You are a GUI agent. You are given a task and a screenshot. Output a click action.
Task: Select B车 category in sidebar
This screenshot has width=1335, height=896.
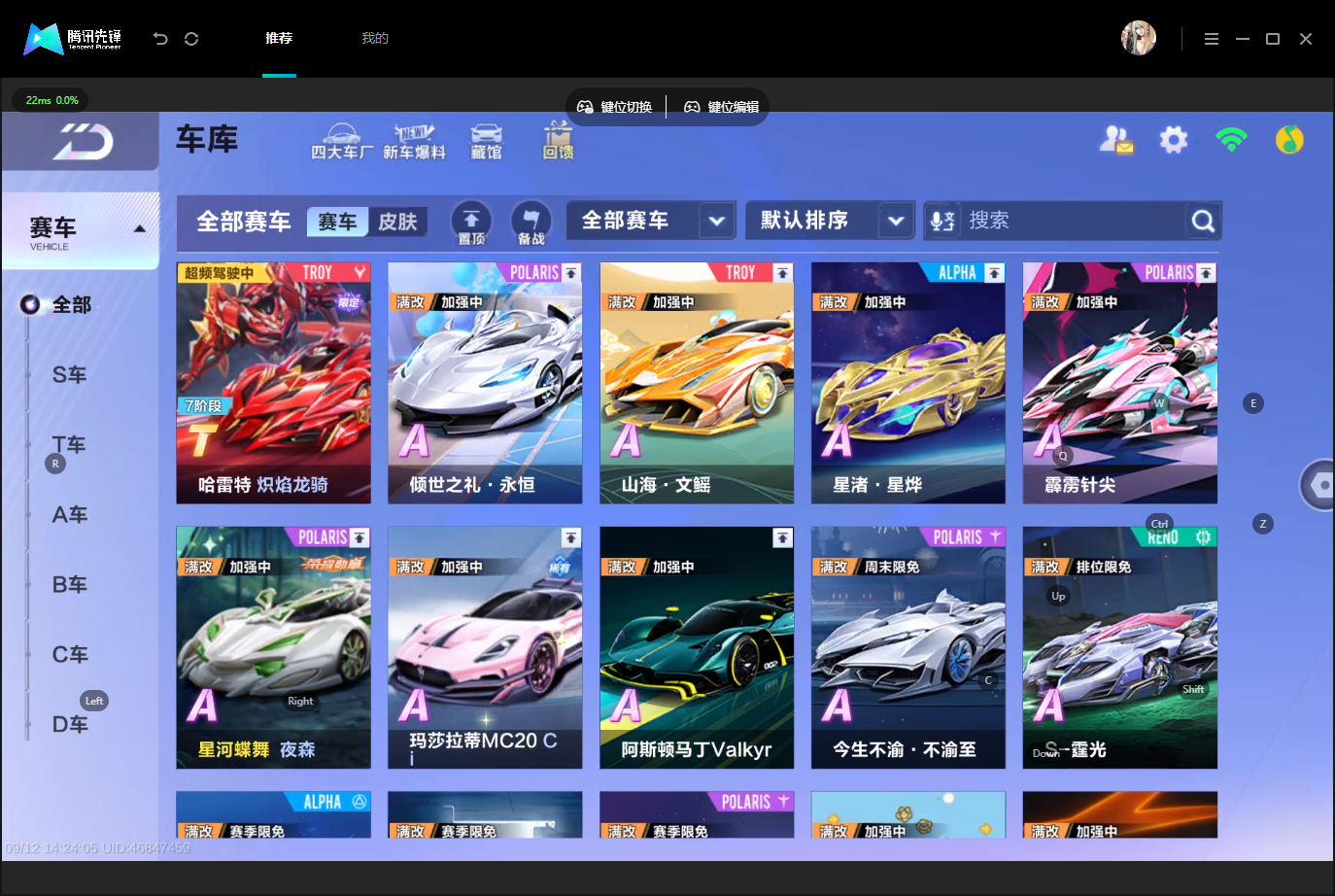coord(69,585)
